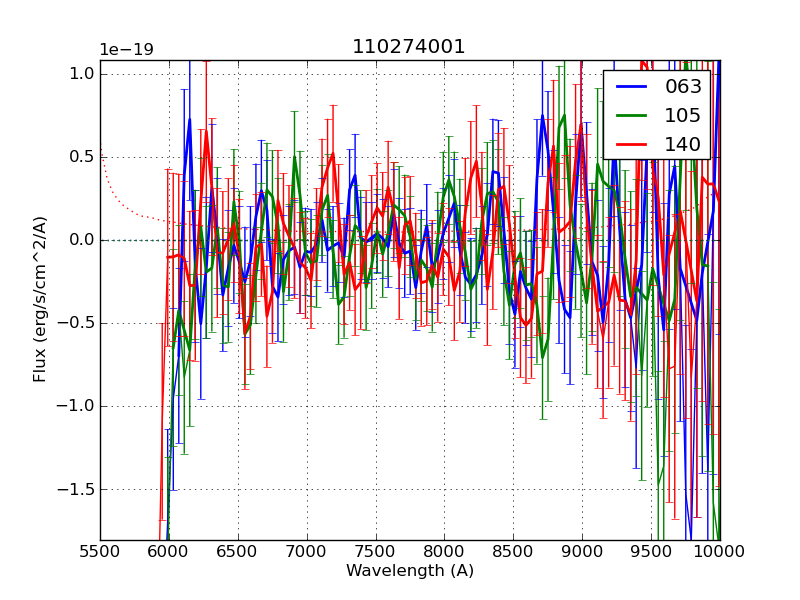The image size is (800, 600).
Task: Select the 105 legend label
Action: coord(684,116)
